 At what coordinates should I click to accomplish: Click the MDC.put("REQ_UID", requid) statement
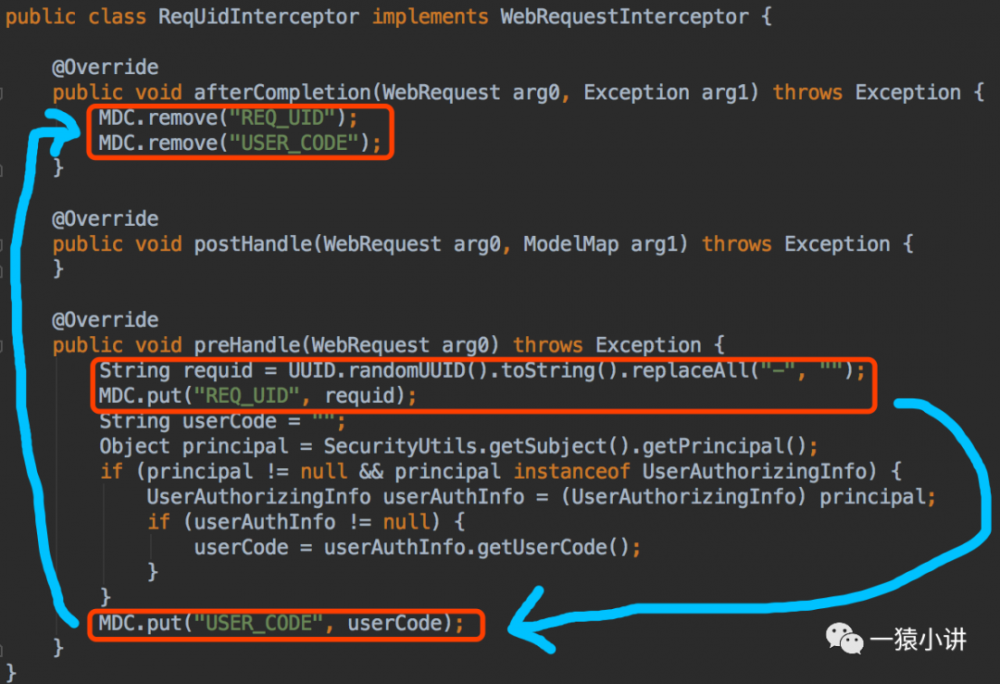tap(258, 396)
